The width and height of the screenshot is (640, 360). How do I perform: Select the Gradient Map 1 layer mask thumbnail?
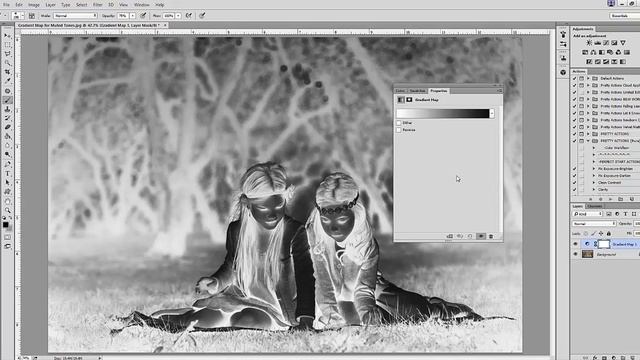[x=604, y=244]
